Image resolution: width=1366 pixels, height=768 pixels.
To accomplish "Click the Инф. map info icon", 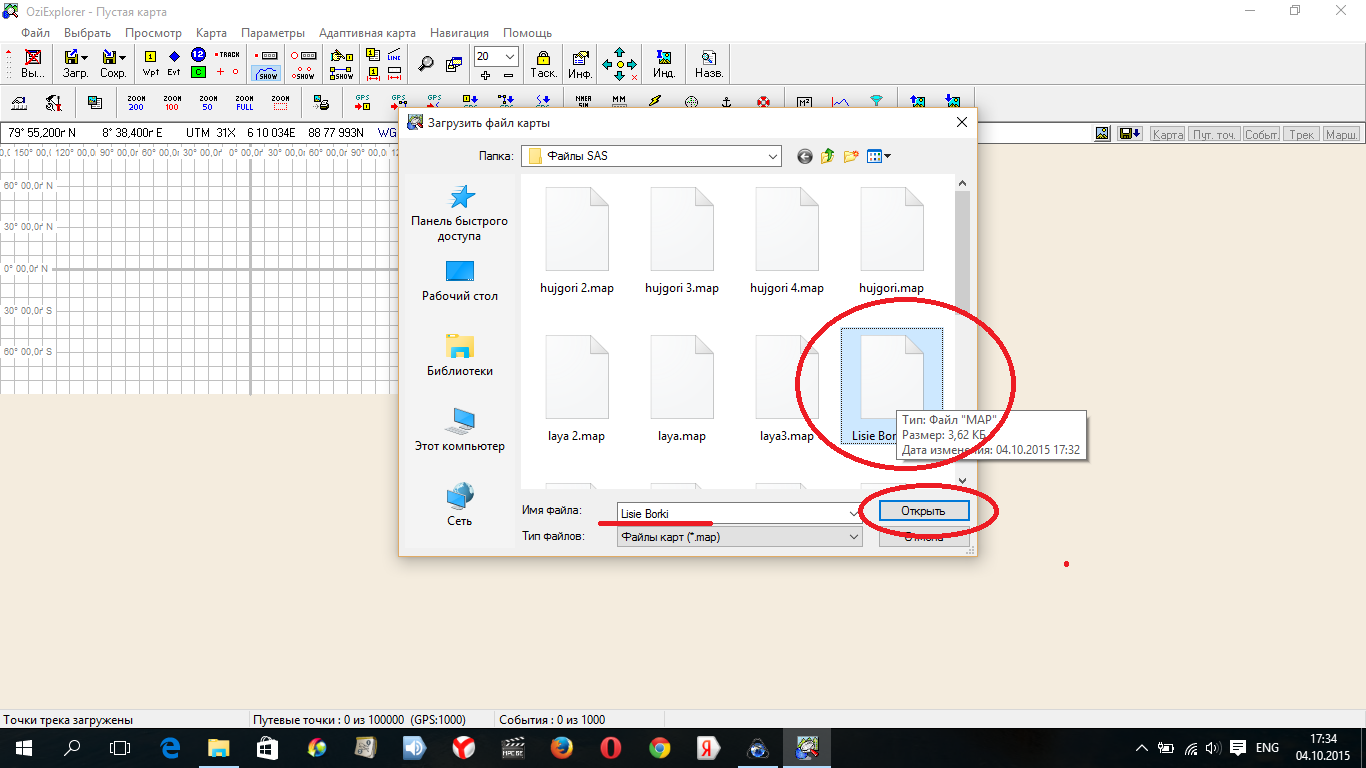I will (580, 64).
